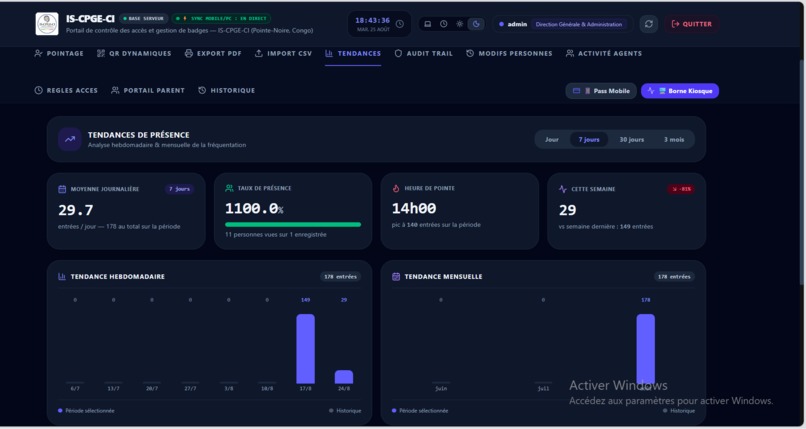The image size is (806, 429).
Task: Click the calendar icon by Tendance mensuelle
Action: pyautogui.click(x=396, y=276)
